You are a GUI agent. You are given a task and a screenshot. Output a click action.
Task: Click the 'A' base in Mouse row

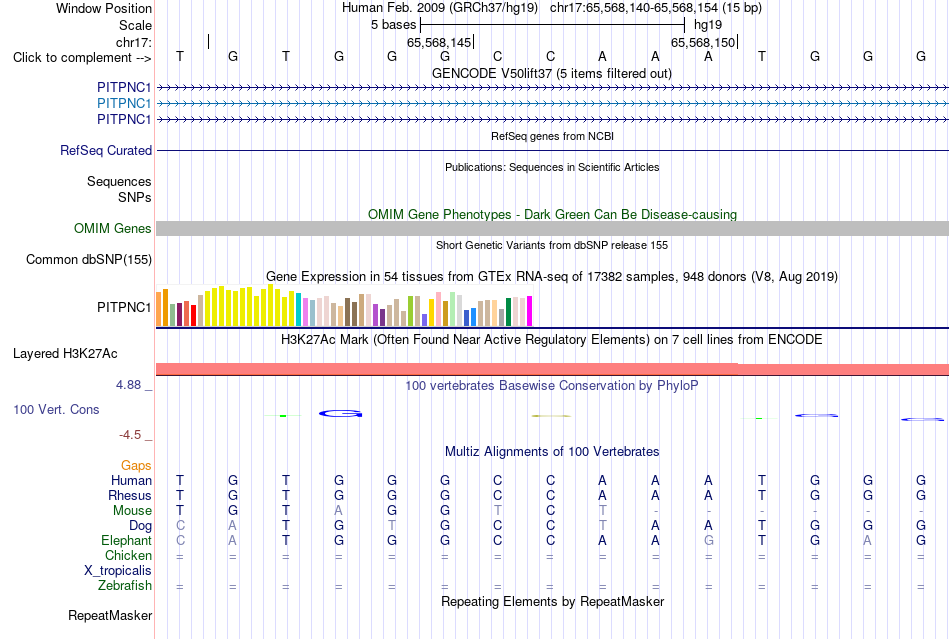click(x=339, y=511)
